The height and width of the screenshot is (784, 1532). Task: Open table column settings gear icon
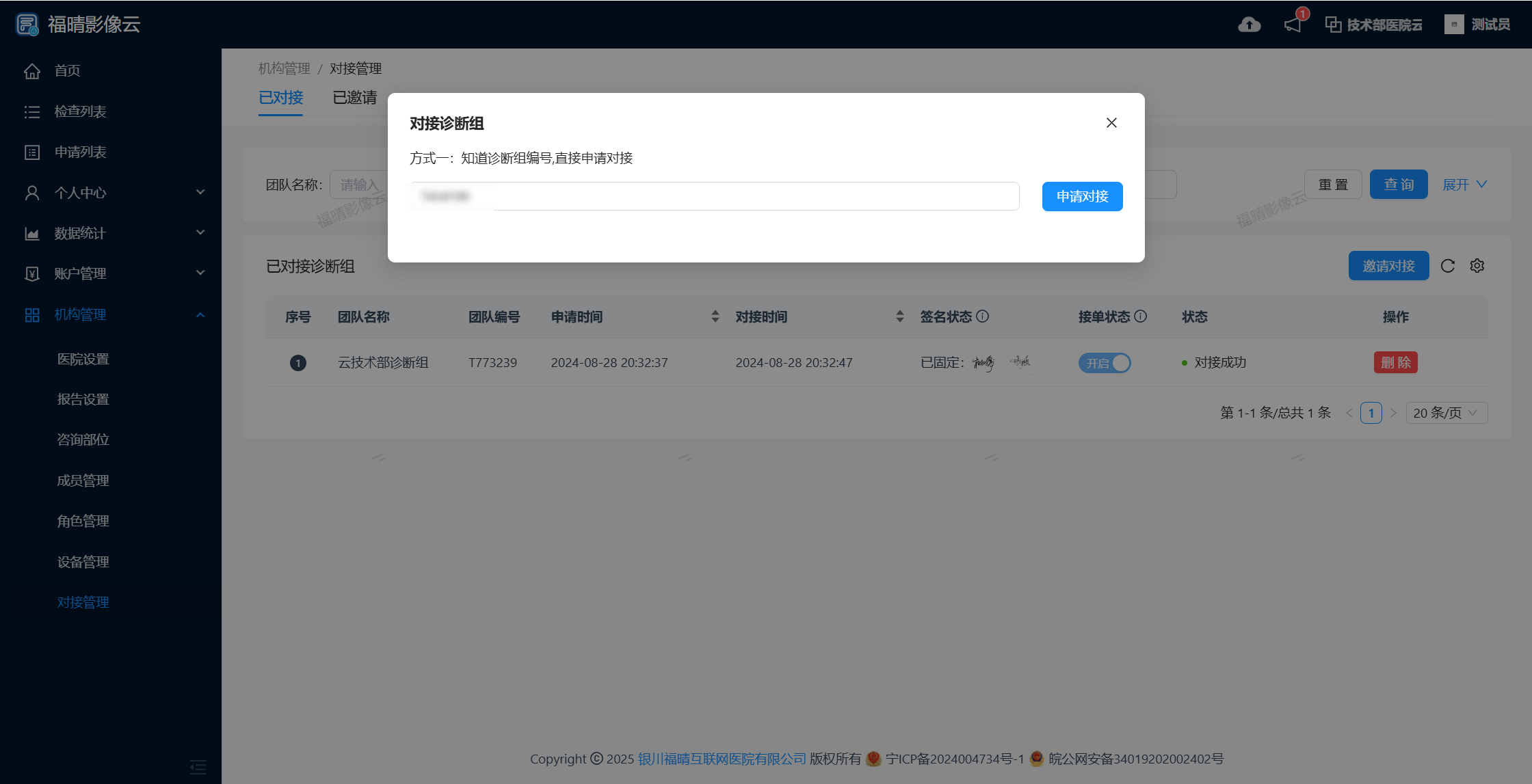point(1477,266)
